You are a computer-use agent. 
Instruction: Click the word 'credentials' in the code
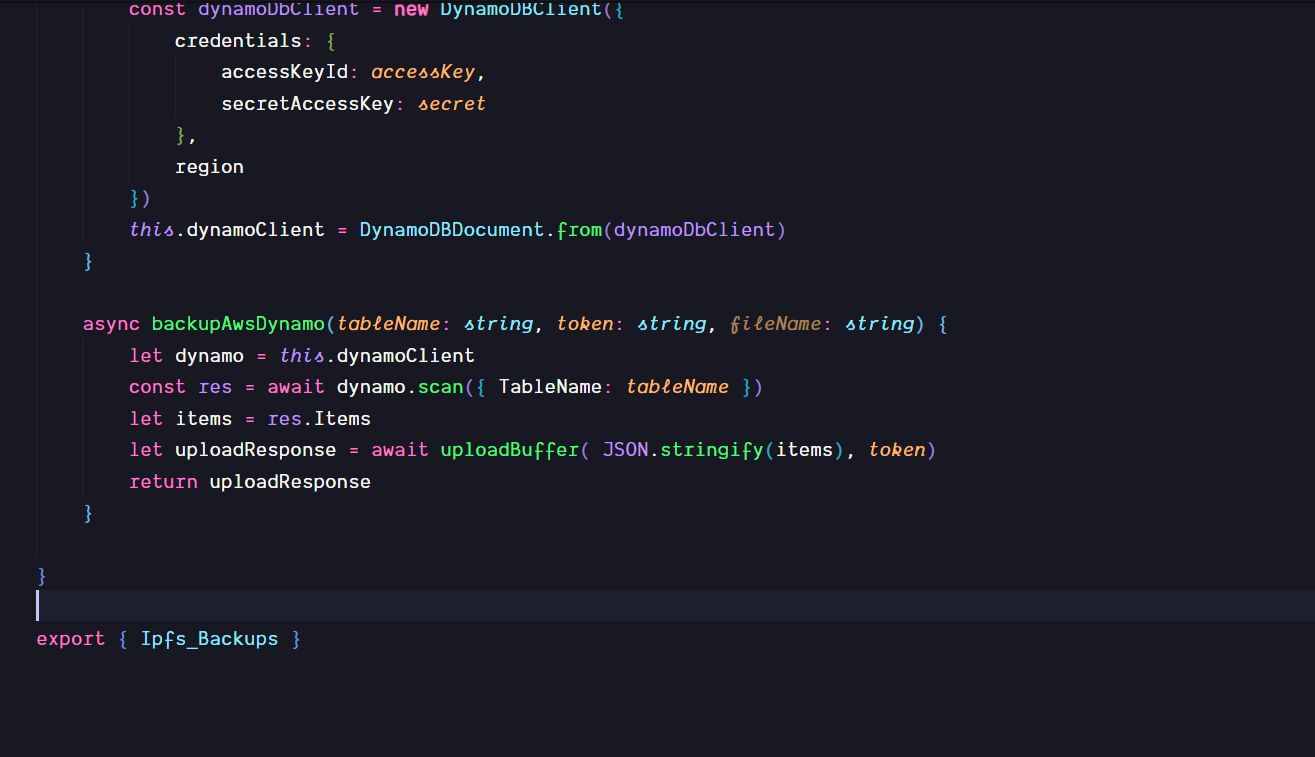238,41
